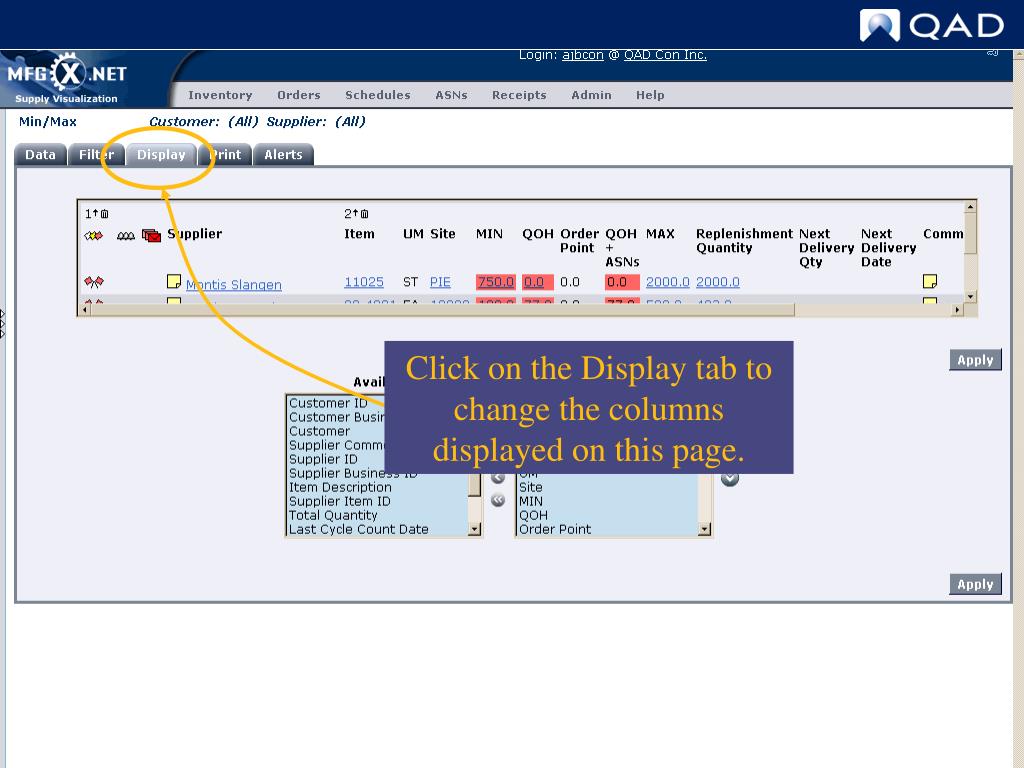Click the double left-arrow remove all button
This screenshot has width=1024, height=768.
tap(498, 500)
